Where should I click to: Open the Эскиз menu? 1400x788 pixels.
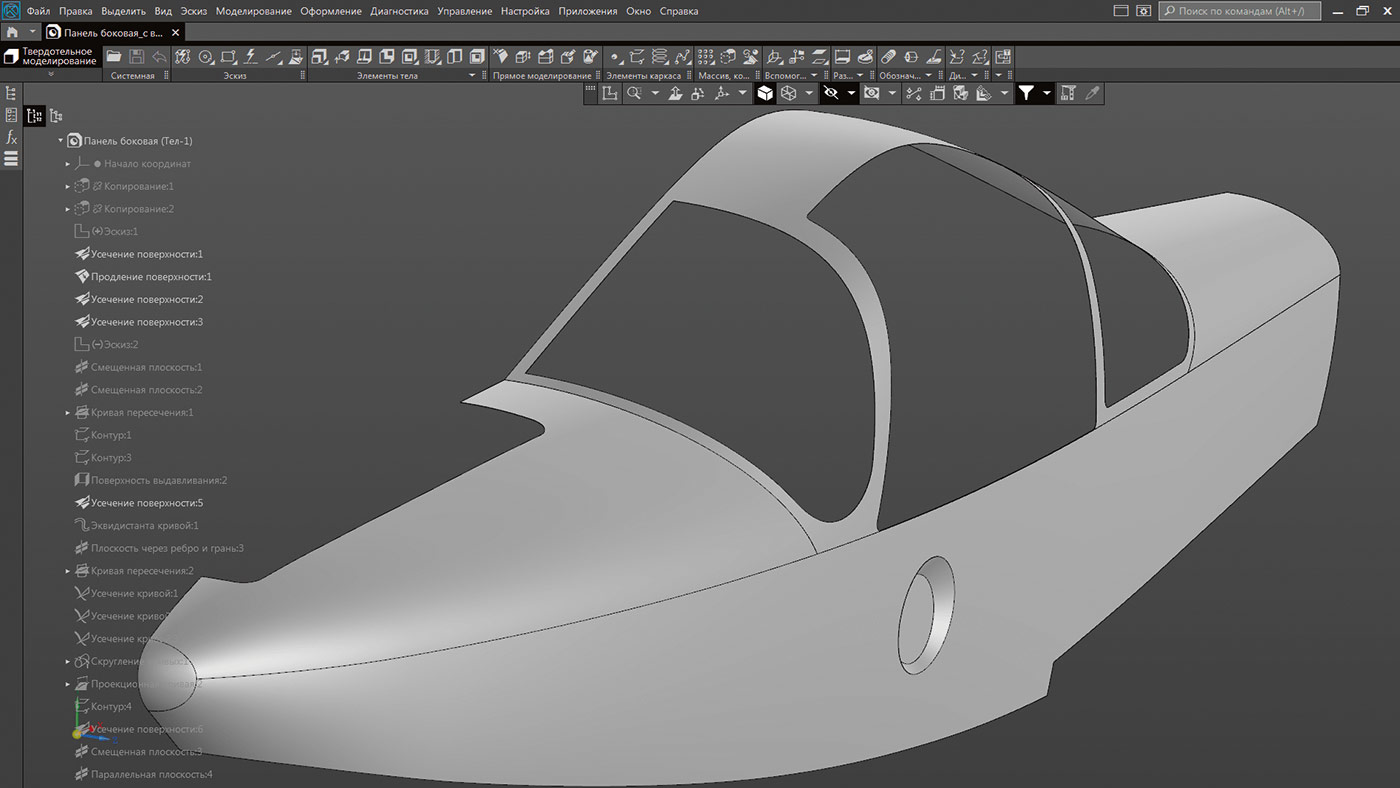pos(195,11)
